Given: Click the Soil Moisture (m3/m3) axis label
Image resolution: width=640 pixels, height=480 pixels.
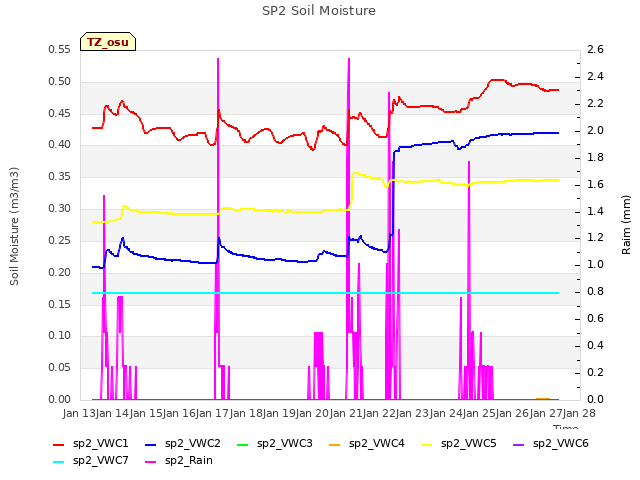Looking at the screenshot, I should [14, 226].
